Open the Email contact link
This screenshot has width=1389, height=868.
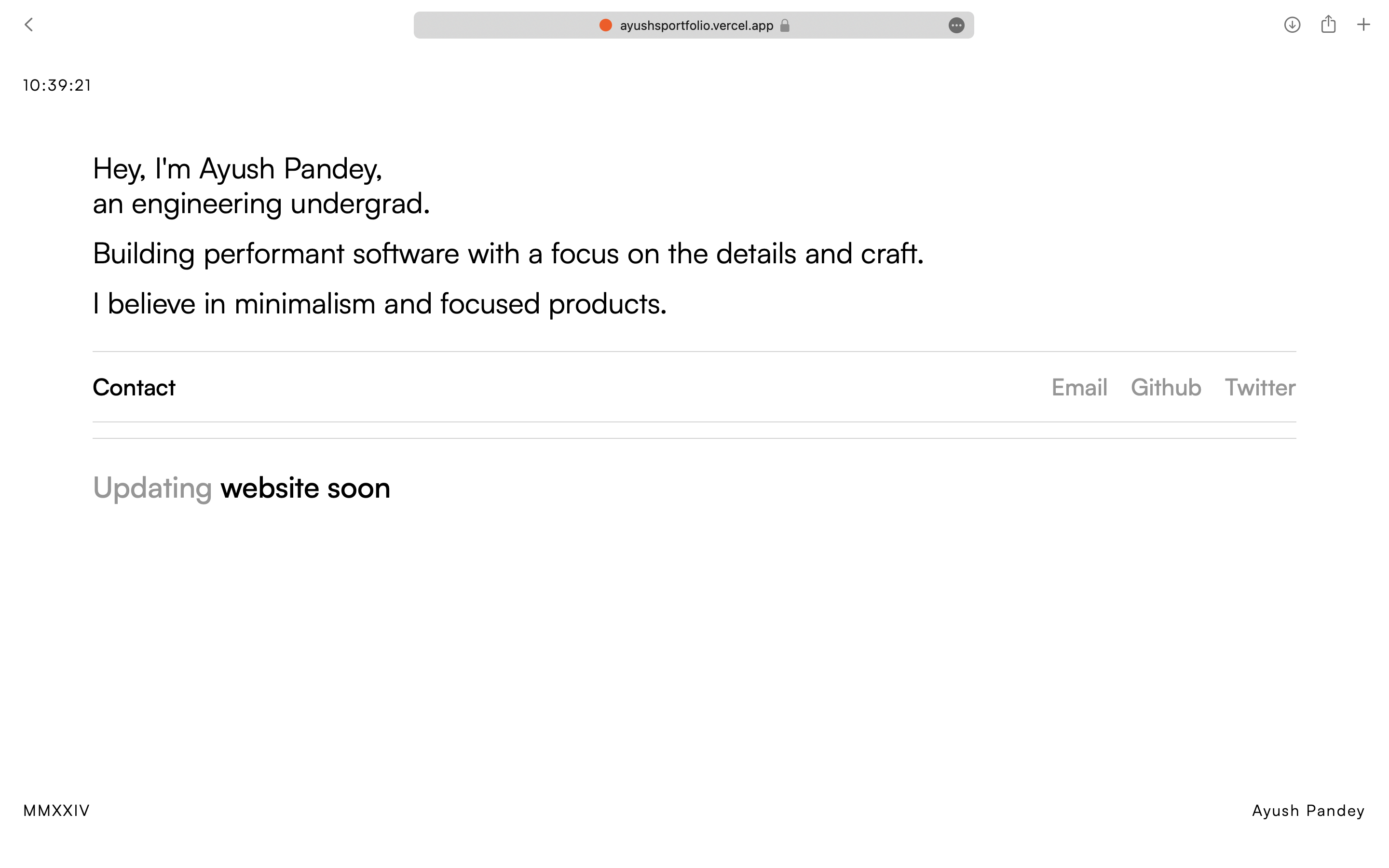pyautogui.click(x=1079, y=388)
